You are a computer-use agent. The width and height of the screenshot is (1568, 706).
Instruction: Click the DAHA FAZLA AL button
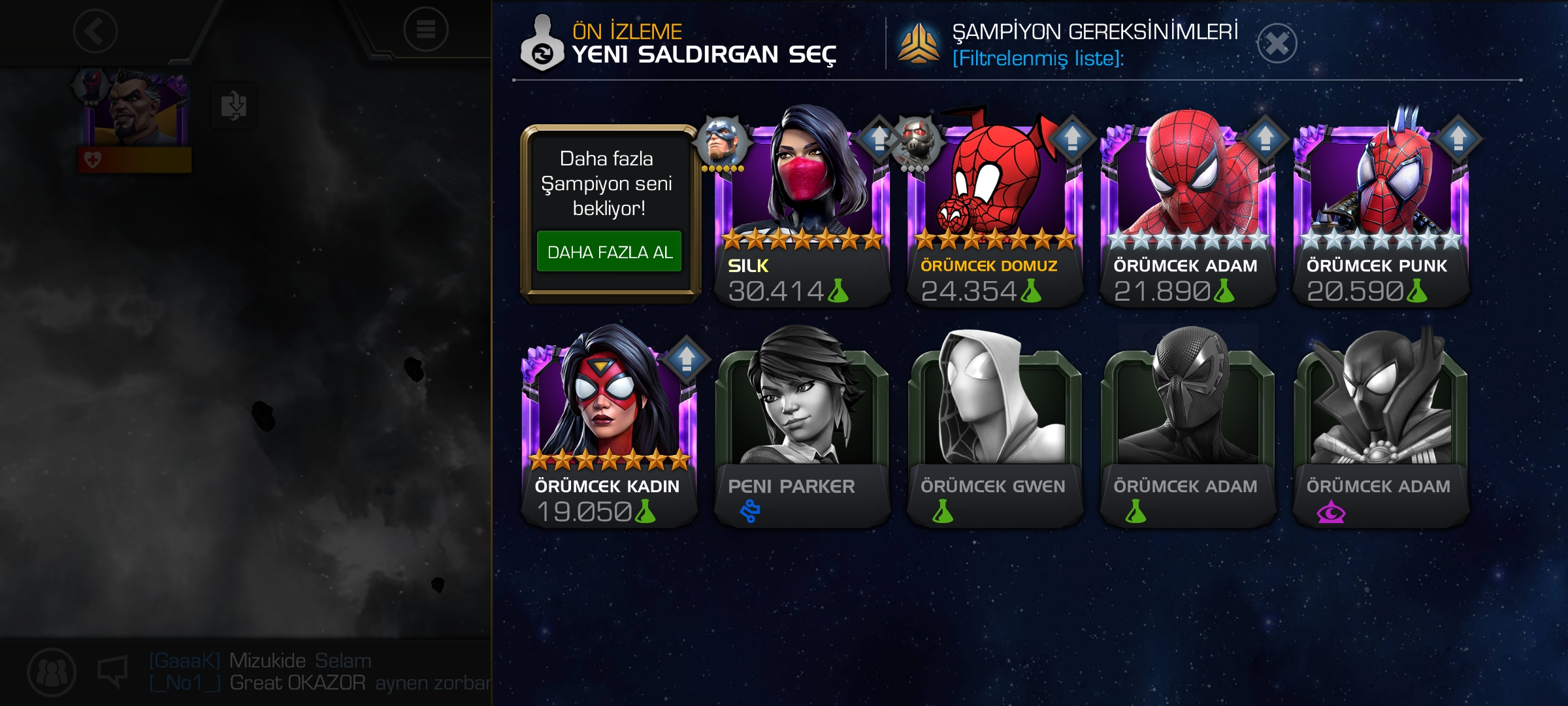click(x=609, y=252)
